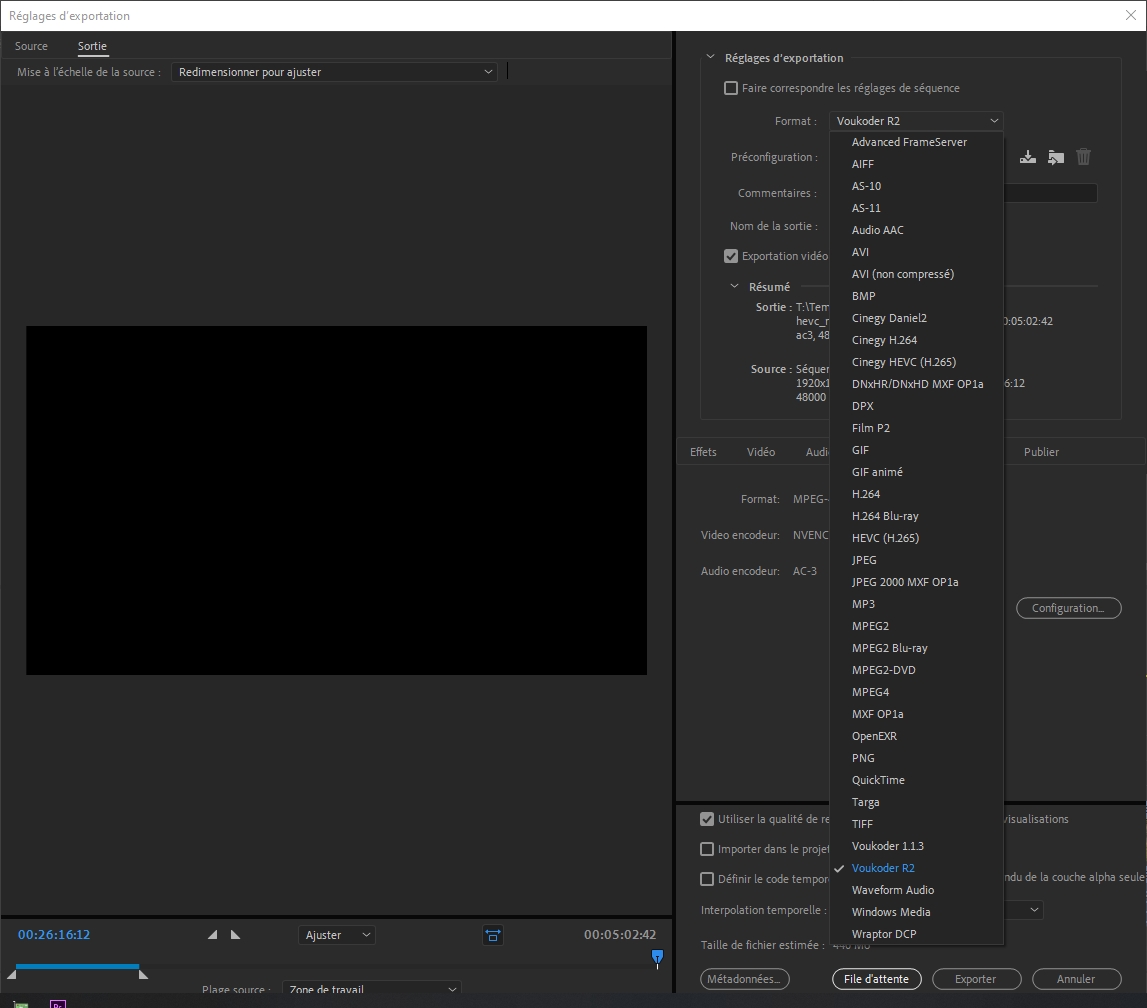Click the Exporter button
This screenshot has width=1147, height=1008.
point(977,979)
